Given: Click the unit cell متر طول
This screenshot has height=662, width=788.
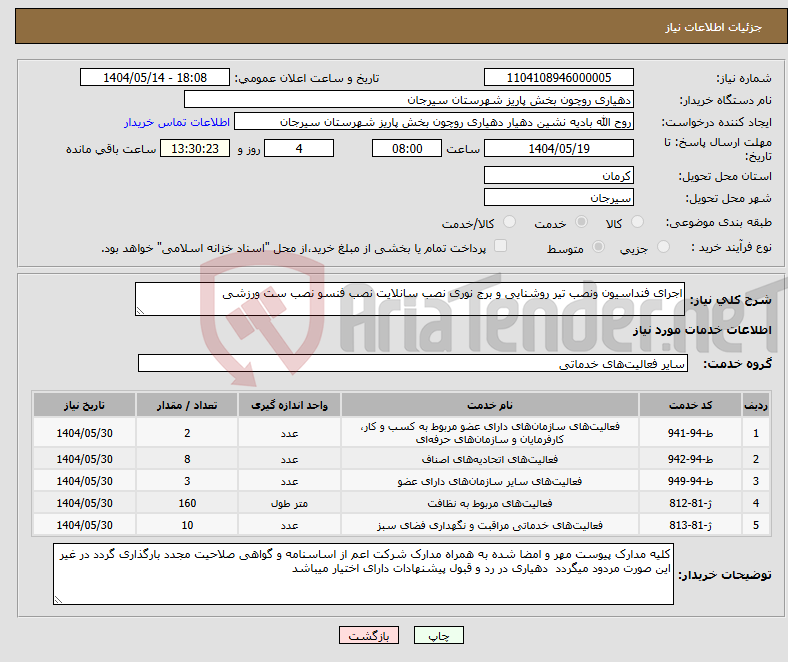Looking at the screenshot, I should tap(289, 504).
